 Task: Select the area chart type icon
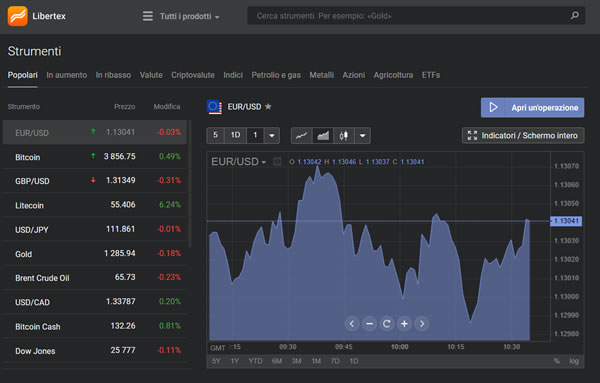point(323,135)
